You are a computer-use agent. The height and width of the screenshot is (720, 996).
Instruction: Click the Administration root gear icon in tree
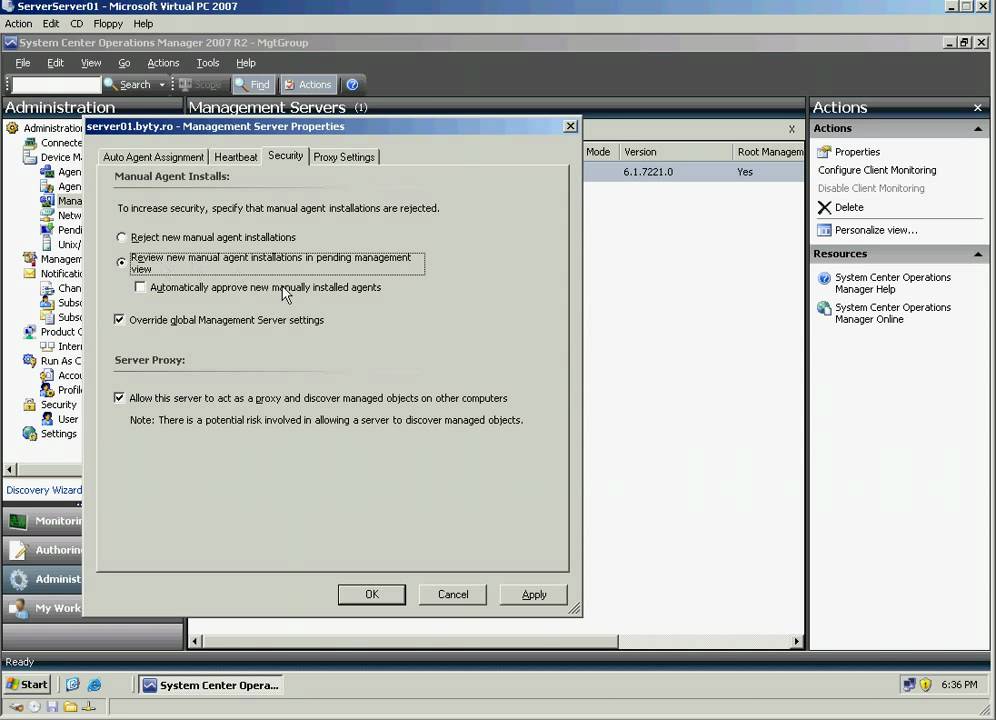pyautogui.click(x=12, y=128)
